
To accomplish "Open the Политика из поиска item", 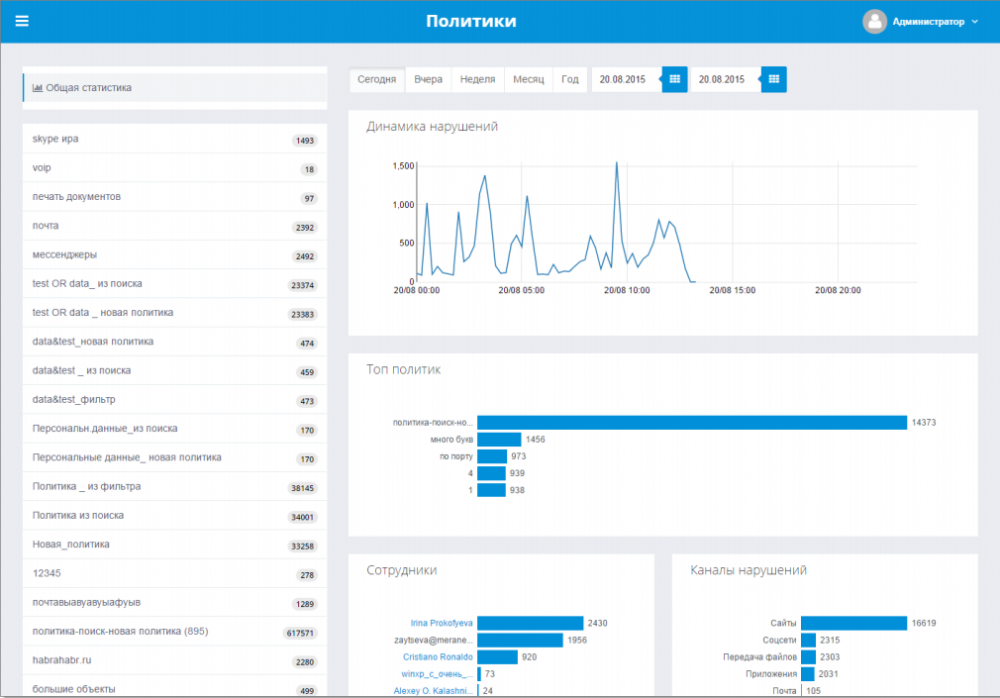I will coord(175,516).
